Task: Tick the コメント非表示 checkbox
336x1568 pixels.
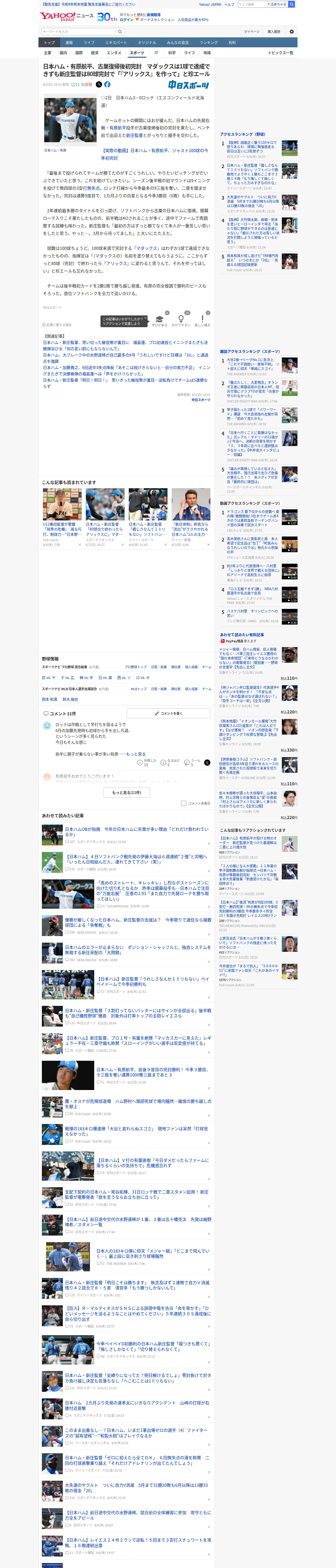Action: click(x=183, y=804)
